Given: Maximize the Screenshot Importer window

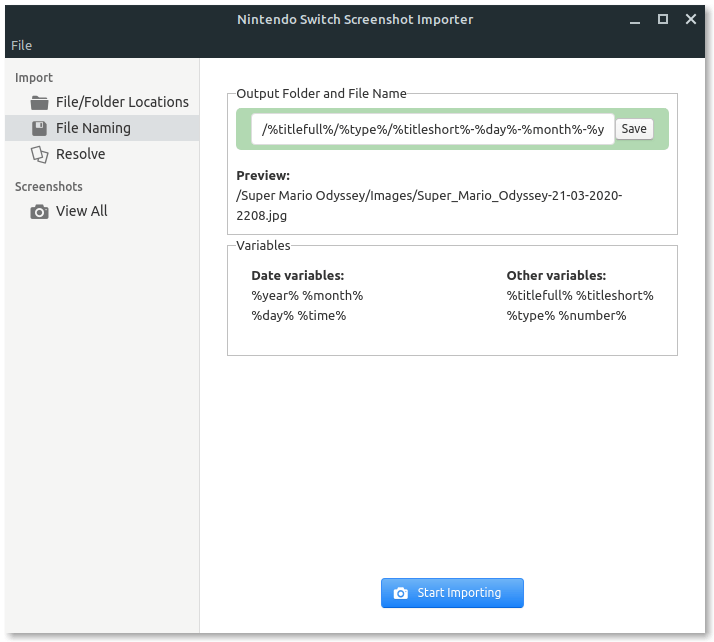Looking at the screenshot, I should (662, 19).
